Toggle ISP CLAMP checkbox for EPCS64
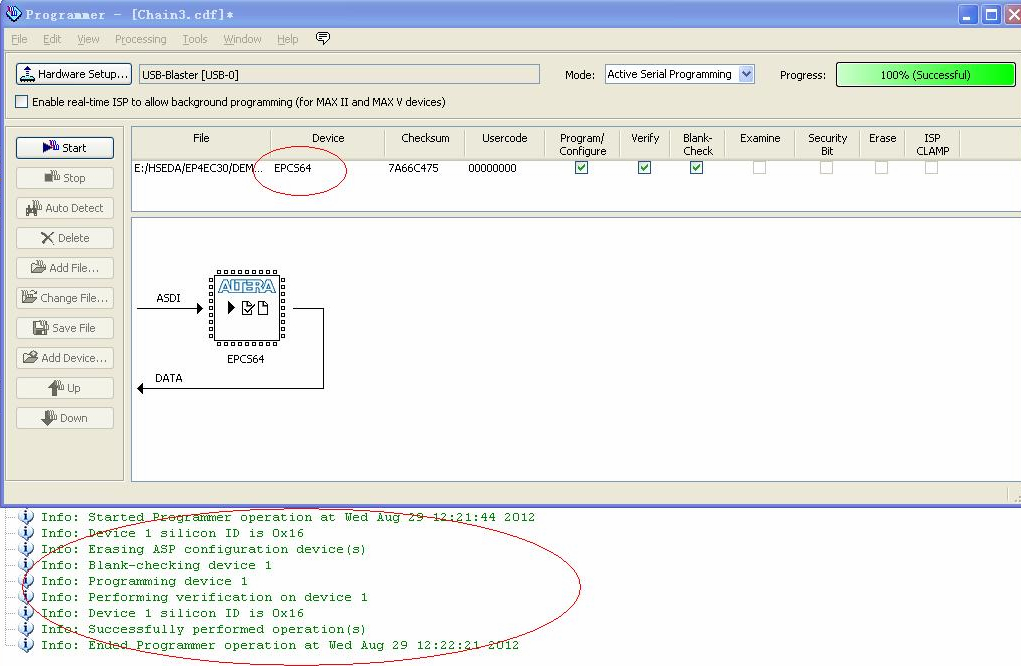The height and width of the screenshot is (666, 1021). (931, 167)
